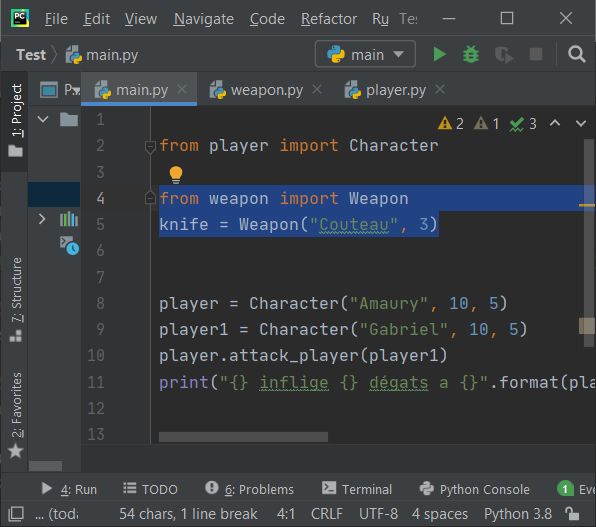The width and height of the screenshot is (596, 527).
Task: Open project view mode dropdown Pr
Action: [x=72, y=90]
